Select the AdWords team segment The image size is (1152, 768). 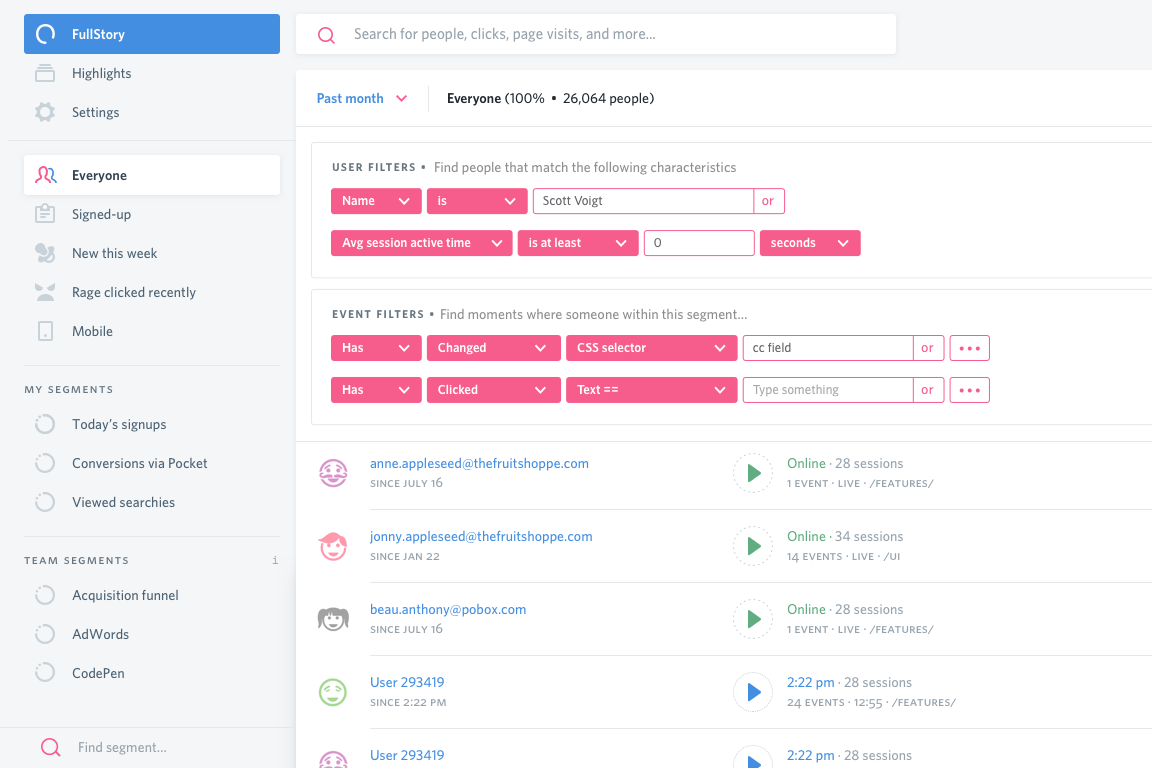[100, 634]
